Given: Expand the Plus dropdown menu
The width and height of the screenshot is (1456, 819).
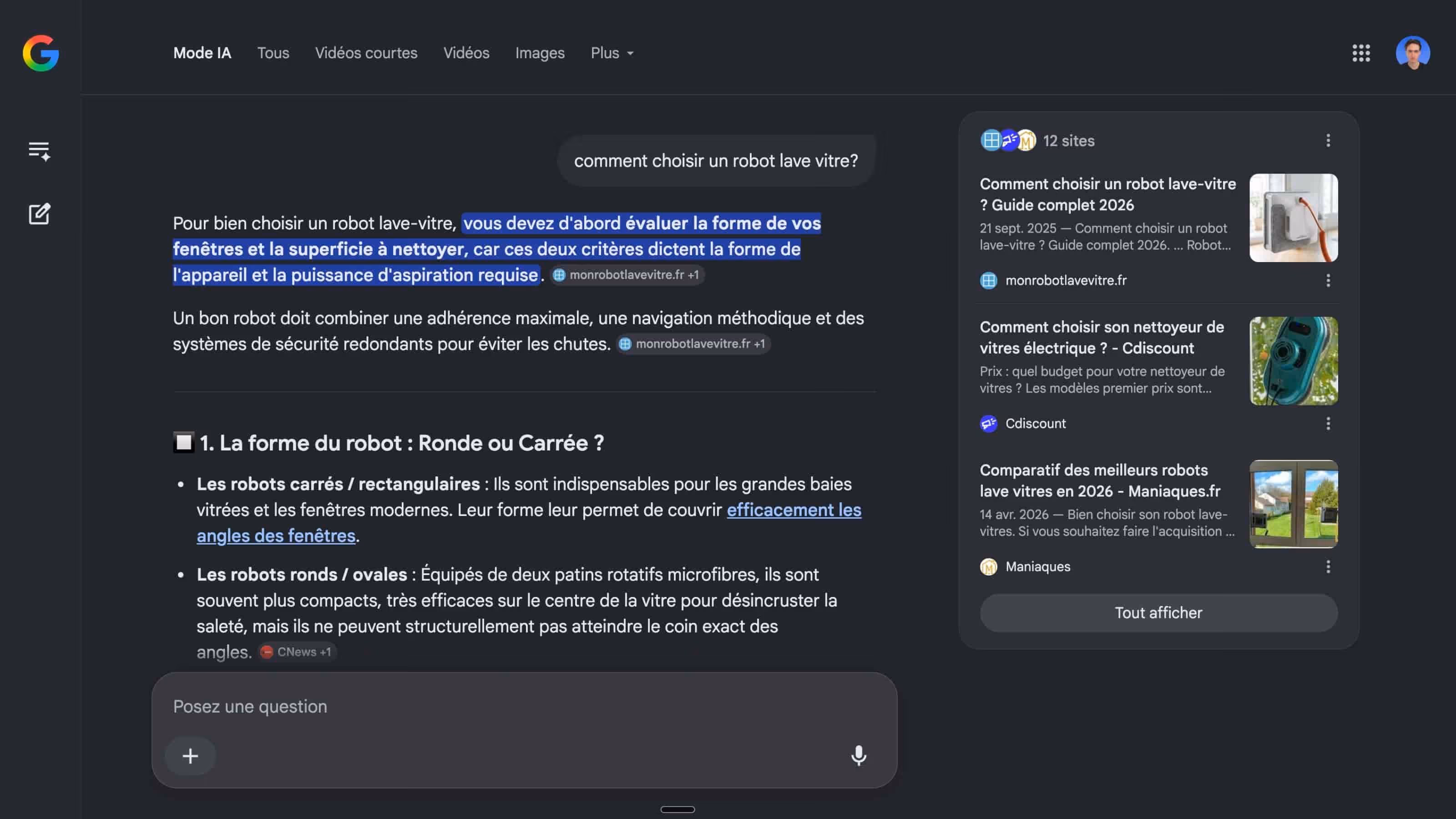Looking at the screenshot, I should pos(612,53).
